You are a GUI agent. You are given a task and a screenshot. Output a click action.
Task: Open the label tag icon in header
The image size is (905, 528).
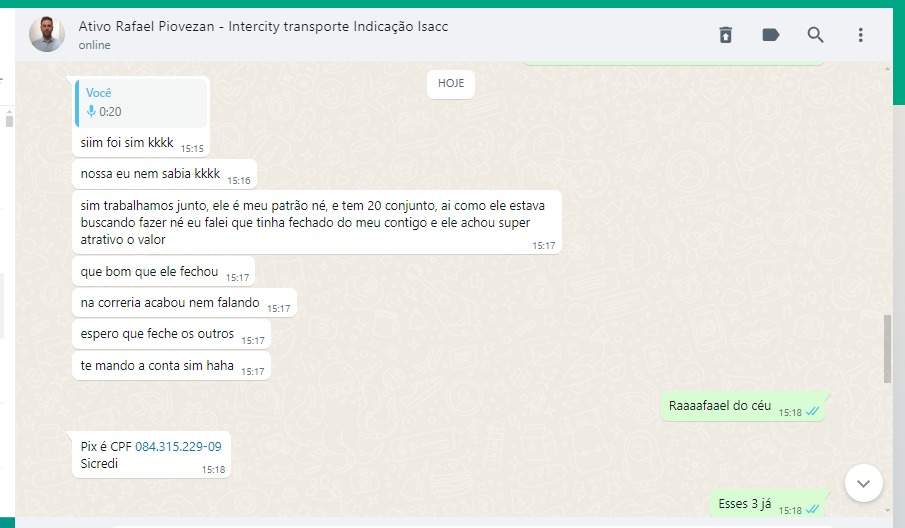tap(771, 35)
